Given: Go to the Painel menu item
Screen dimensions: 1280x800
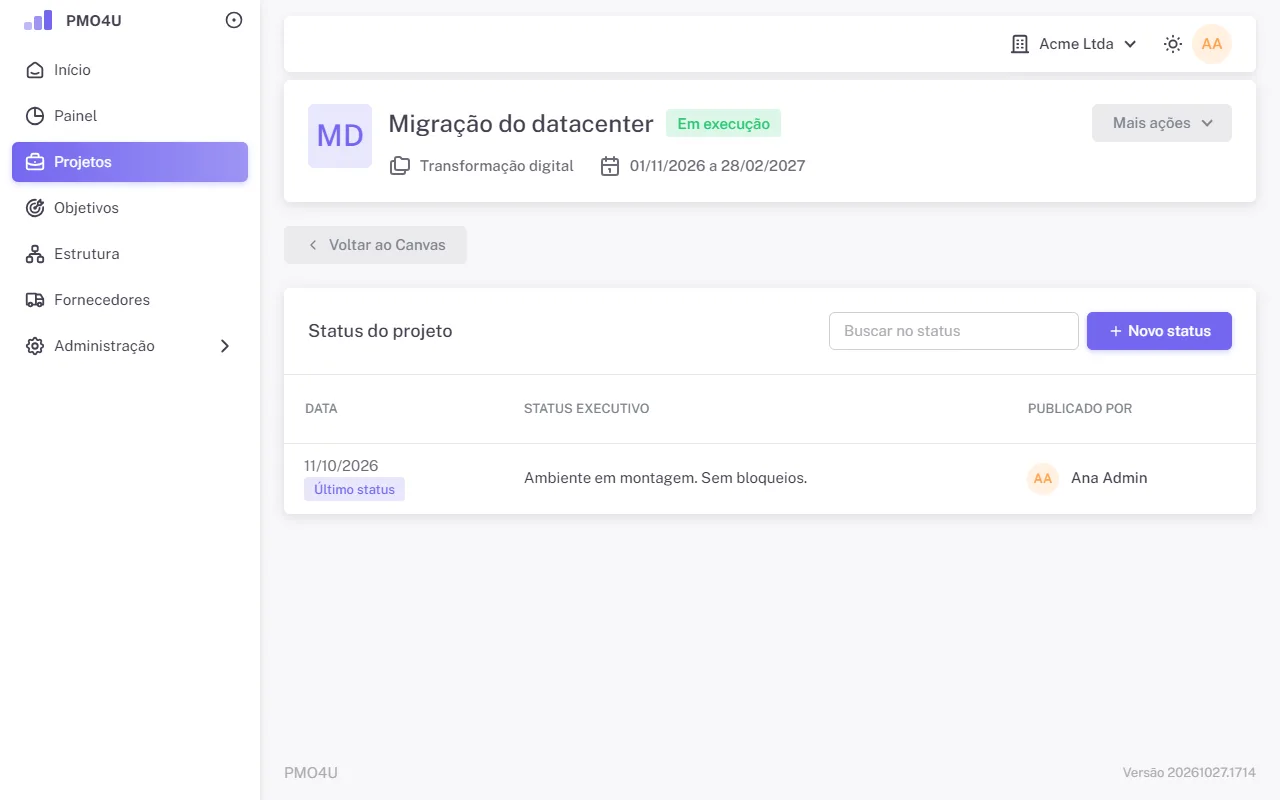Looking at the screenshot, I should tap(130, 116).
